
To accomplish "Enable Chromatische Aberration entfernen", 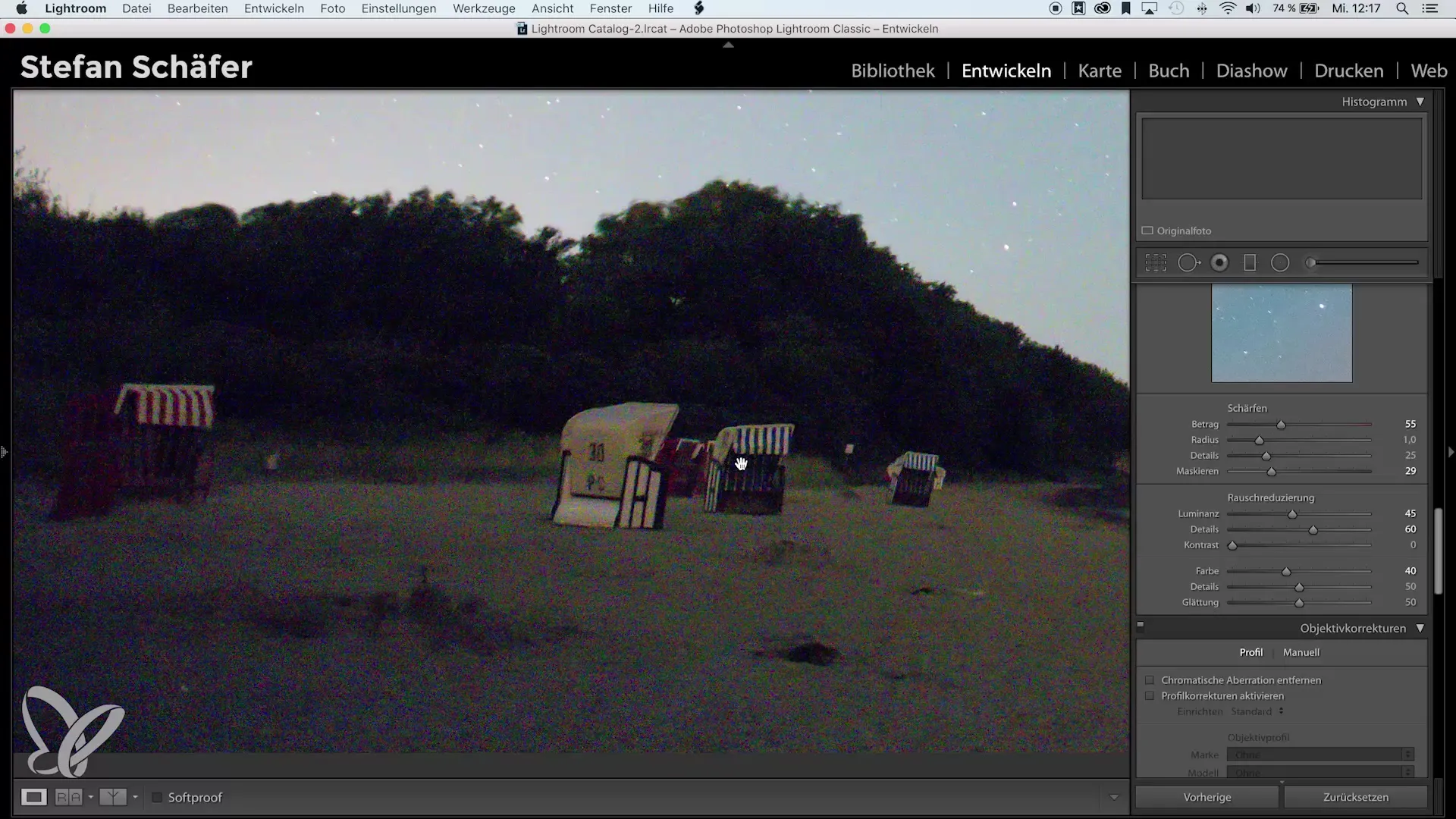I will 1150,680.
